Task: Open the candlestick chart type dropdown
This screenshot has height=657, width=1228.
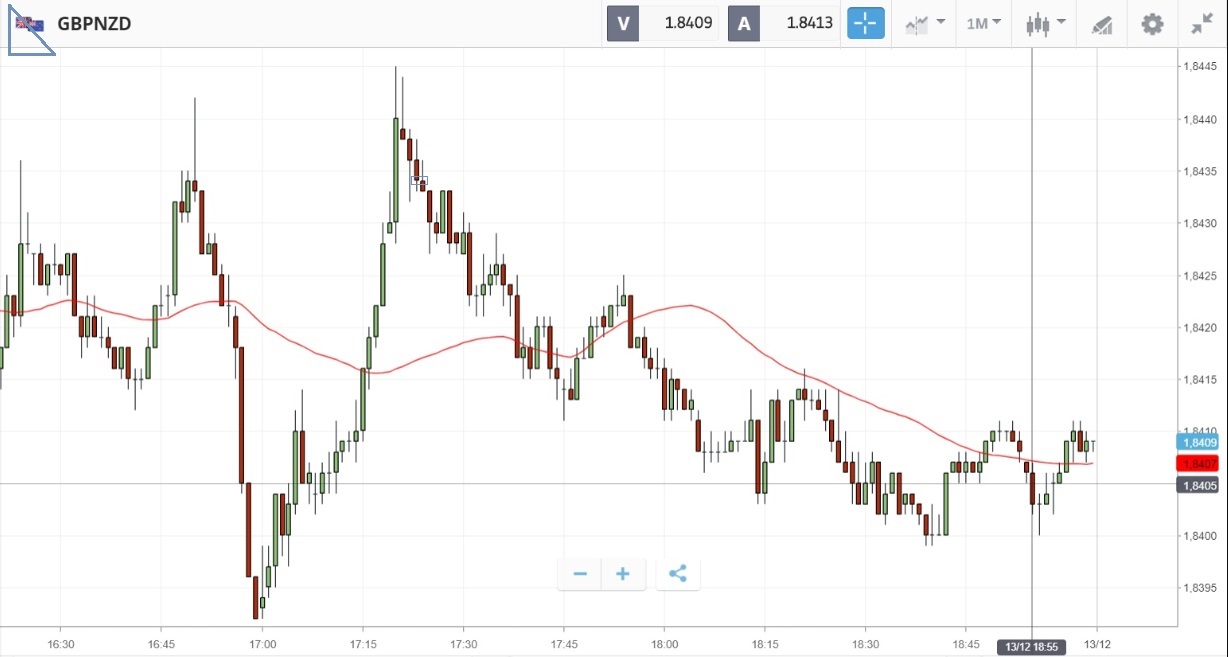Action: 1046,23
